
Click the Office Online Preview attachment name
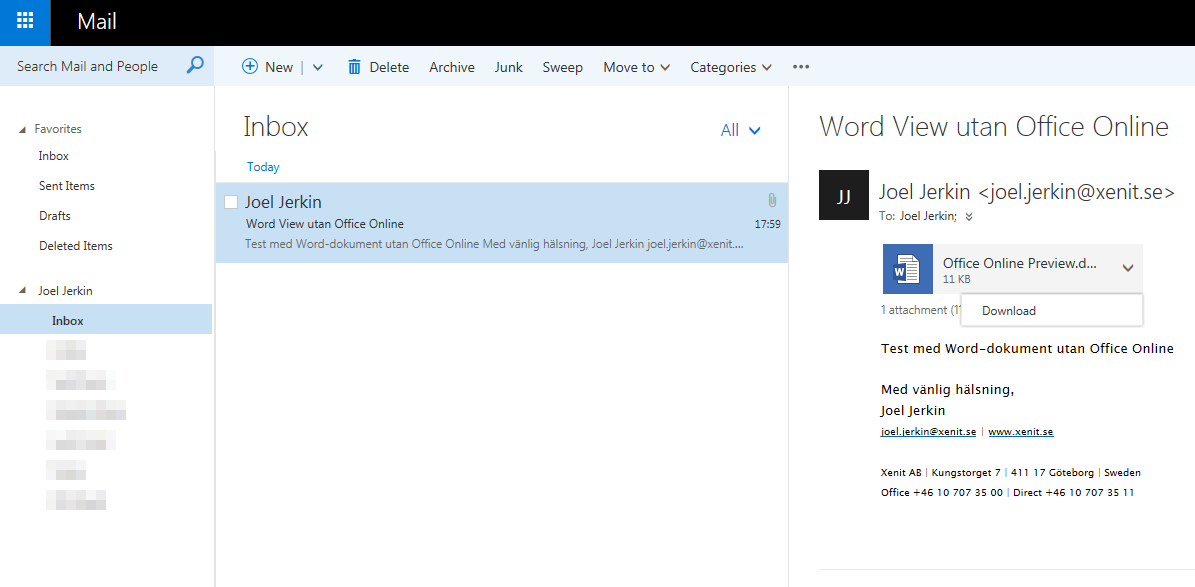[x=1019, y=263]
